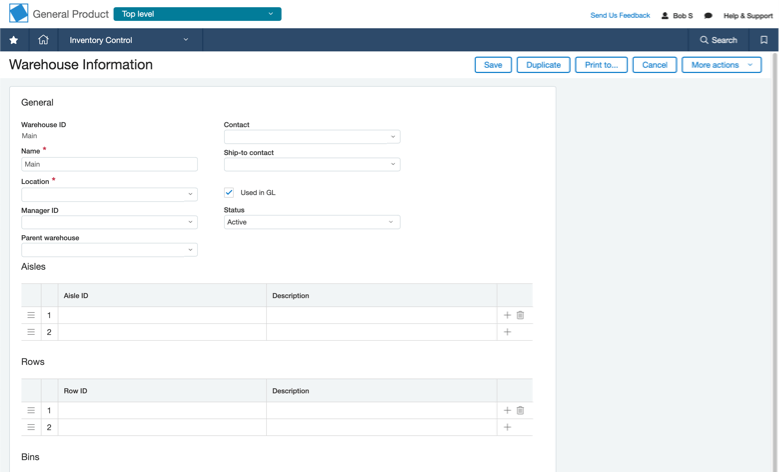Click the Save button
779x472 pixels.
click(x=493, y=65)
